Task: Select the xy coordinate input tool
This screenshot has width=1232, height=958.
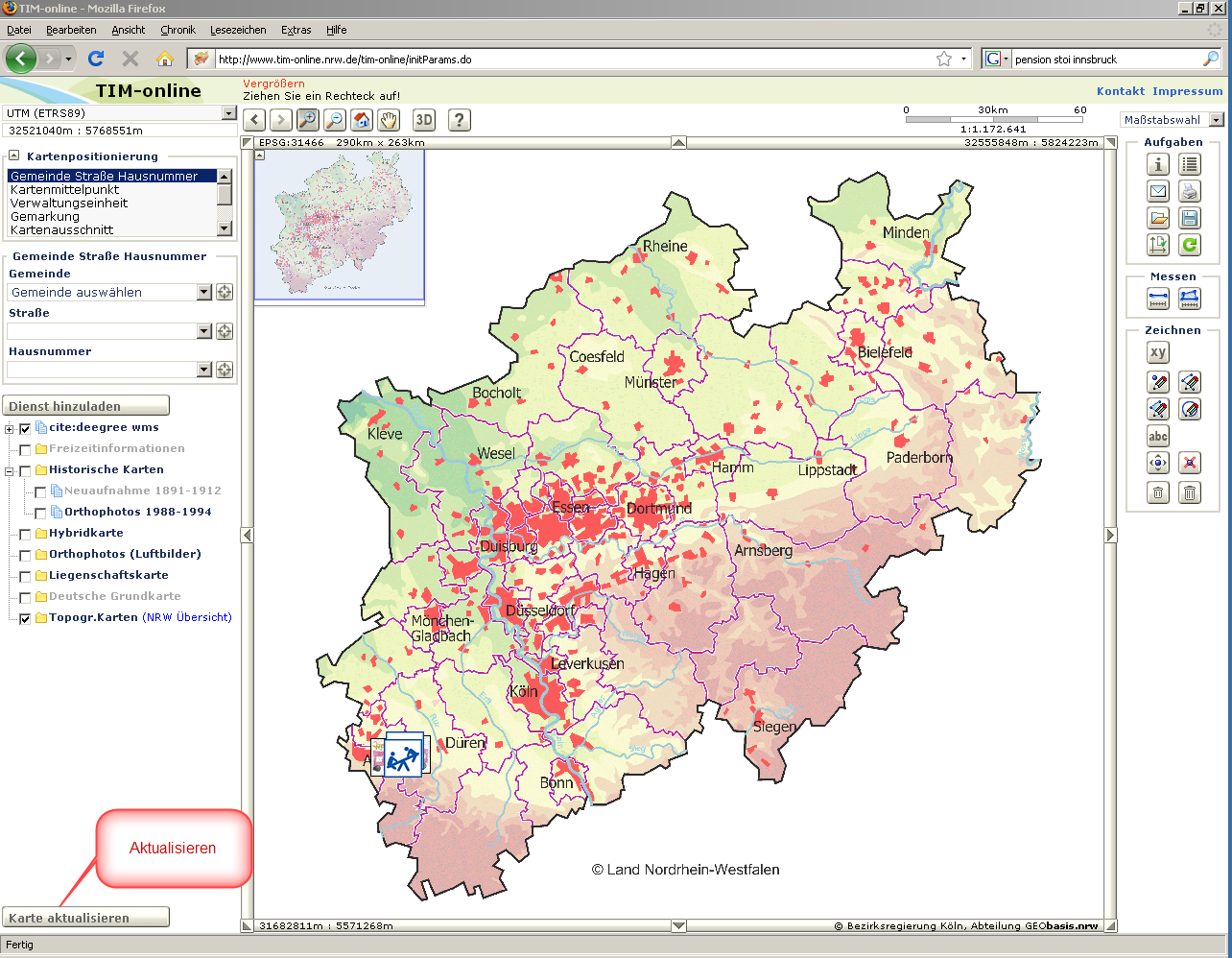Action: click(x=1158, y=352)
